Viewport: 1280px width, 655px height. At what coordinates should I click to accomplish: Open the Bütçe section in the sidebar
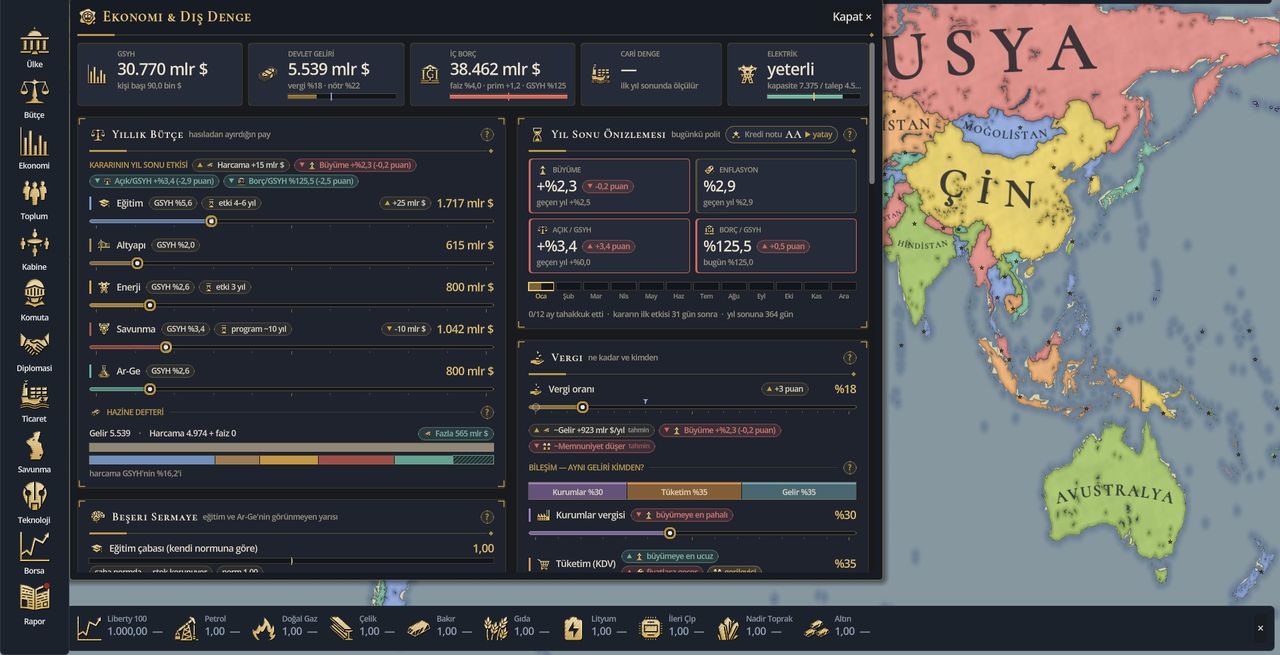pyautogui.click(x=34, y=99)
